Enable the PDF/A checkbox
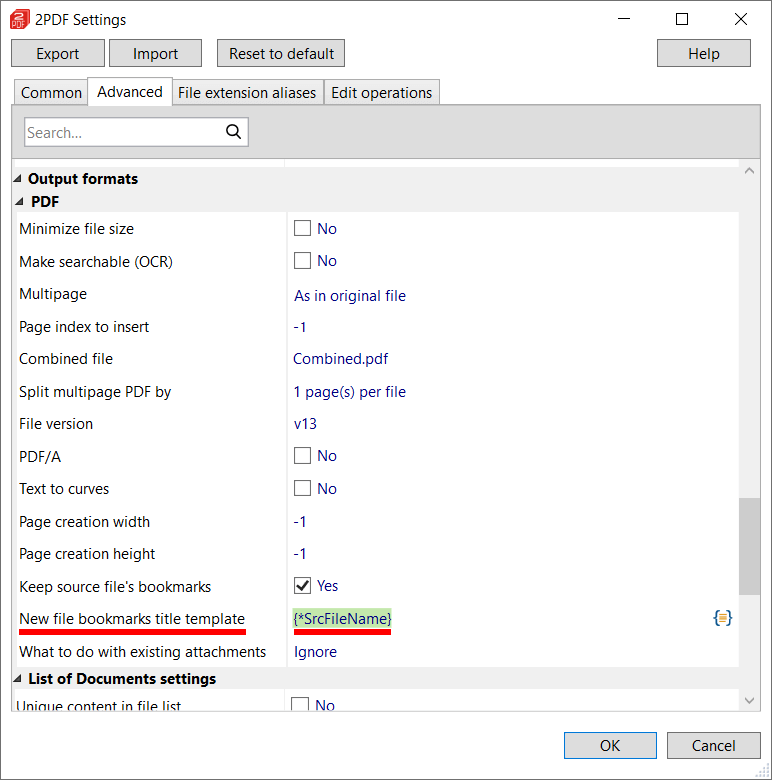 tap(302, 456)
